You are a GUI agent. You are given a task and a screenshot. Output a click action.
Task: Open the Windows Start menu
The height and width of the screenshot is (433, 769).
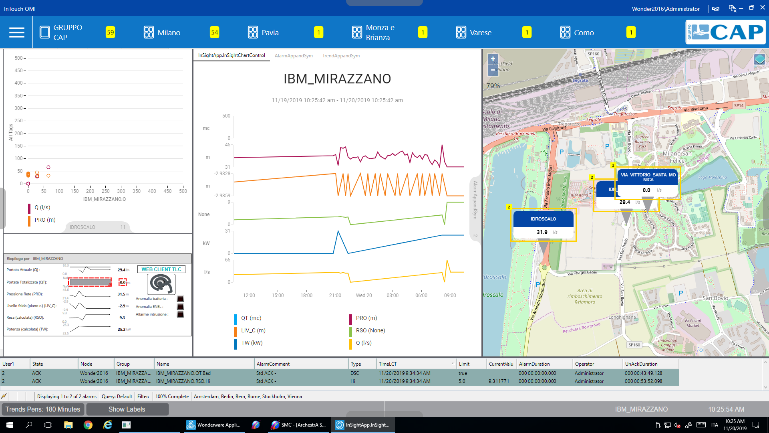(x=9, y=425)
